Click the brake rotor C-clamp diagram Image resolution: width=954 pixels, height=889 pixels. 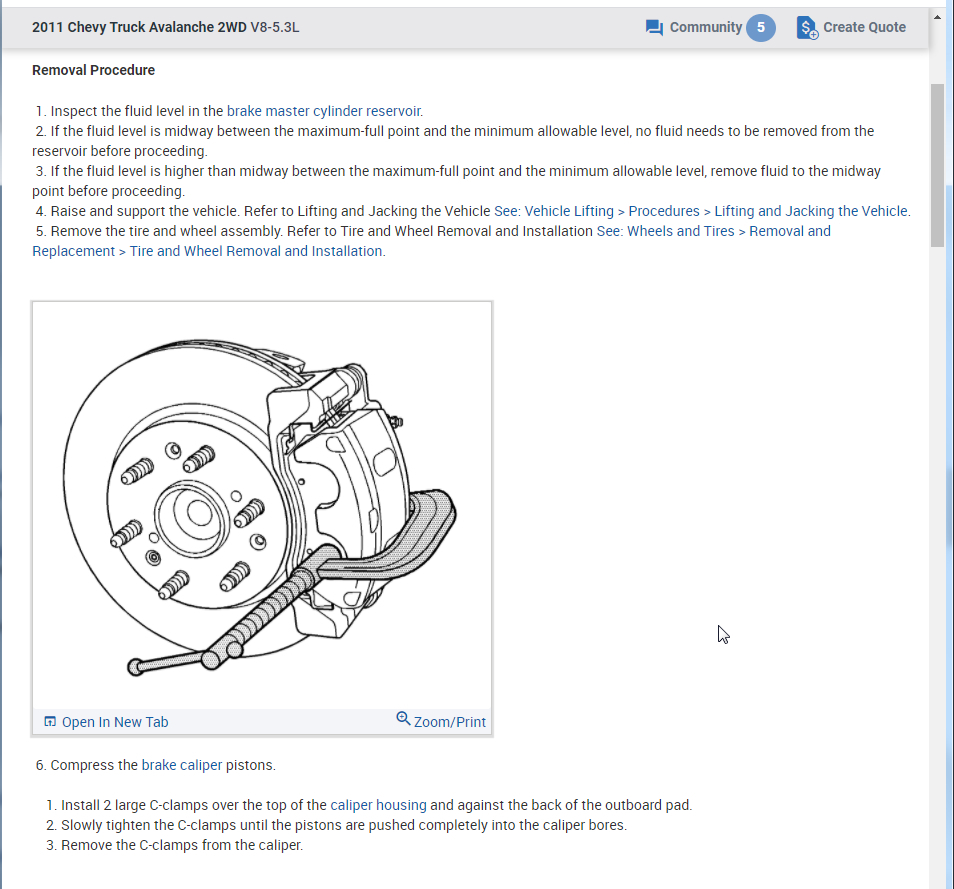(262, 505)
